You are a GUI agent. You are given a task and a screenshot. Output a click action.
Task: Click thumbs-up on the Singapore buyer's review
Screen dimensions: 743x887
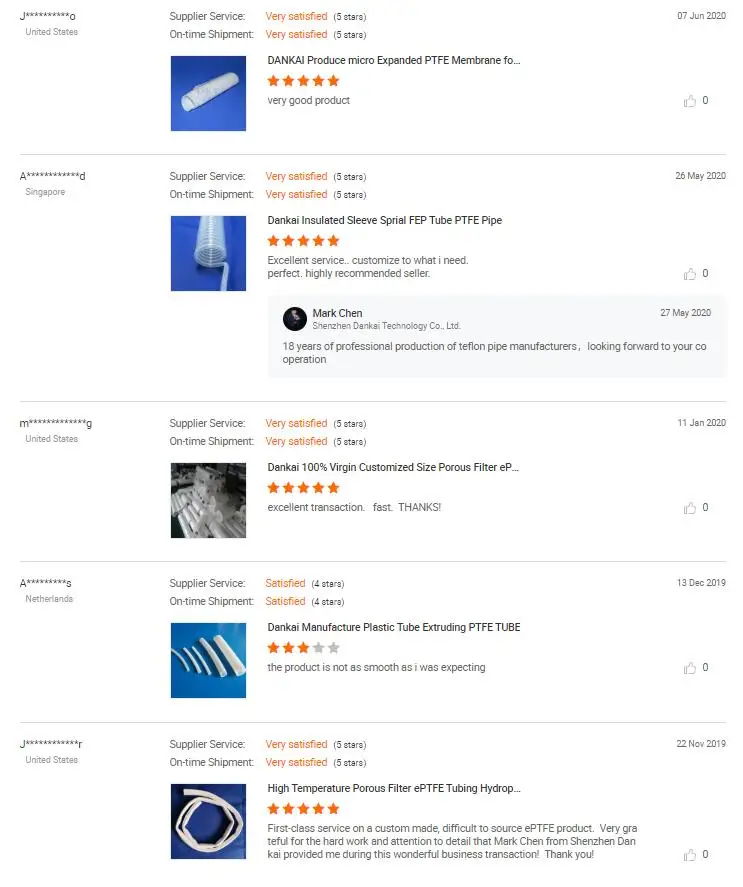[690, 274]
